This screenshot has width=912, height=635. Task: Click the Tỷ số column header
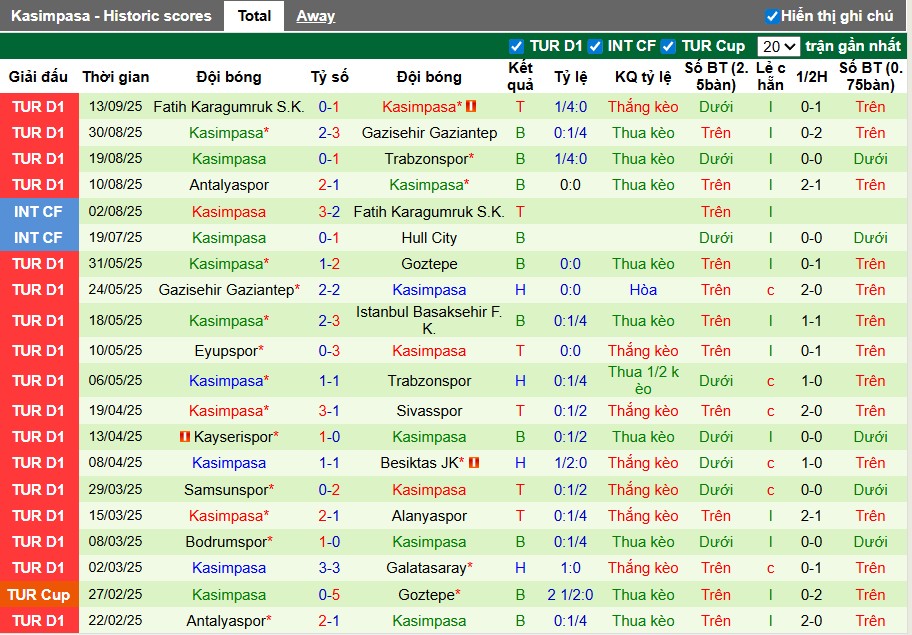point(329,77)
